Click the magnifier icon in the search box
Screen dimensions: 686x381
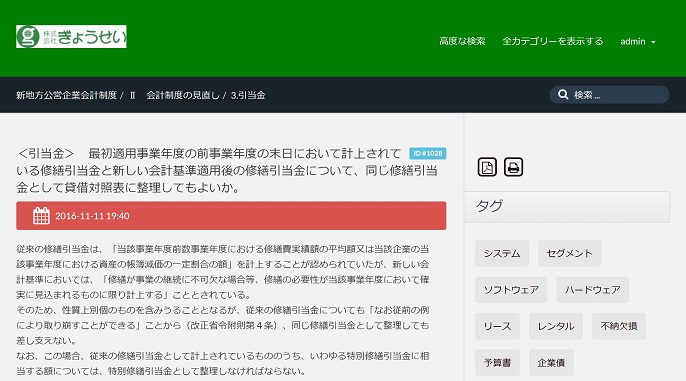coord(563,94)
